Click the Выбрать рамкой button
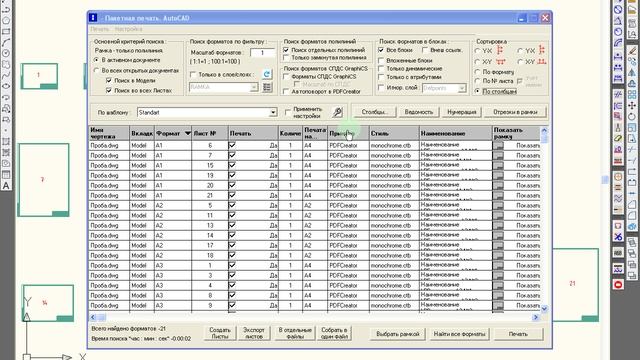The height and width of the screenshot is (360, 640). (x=398, y=334)
